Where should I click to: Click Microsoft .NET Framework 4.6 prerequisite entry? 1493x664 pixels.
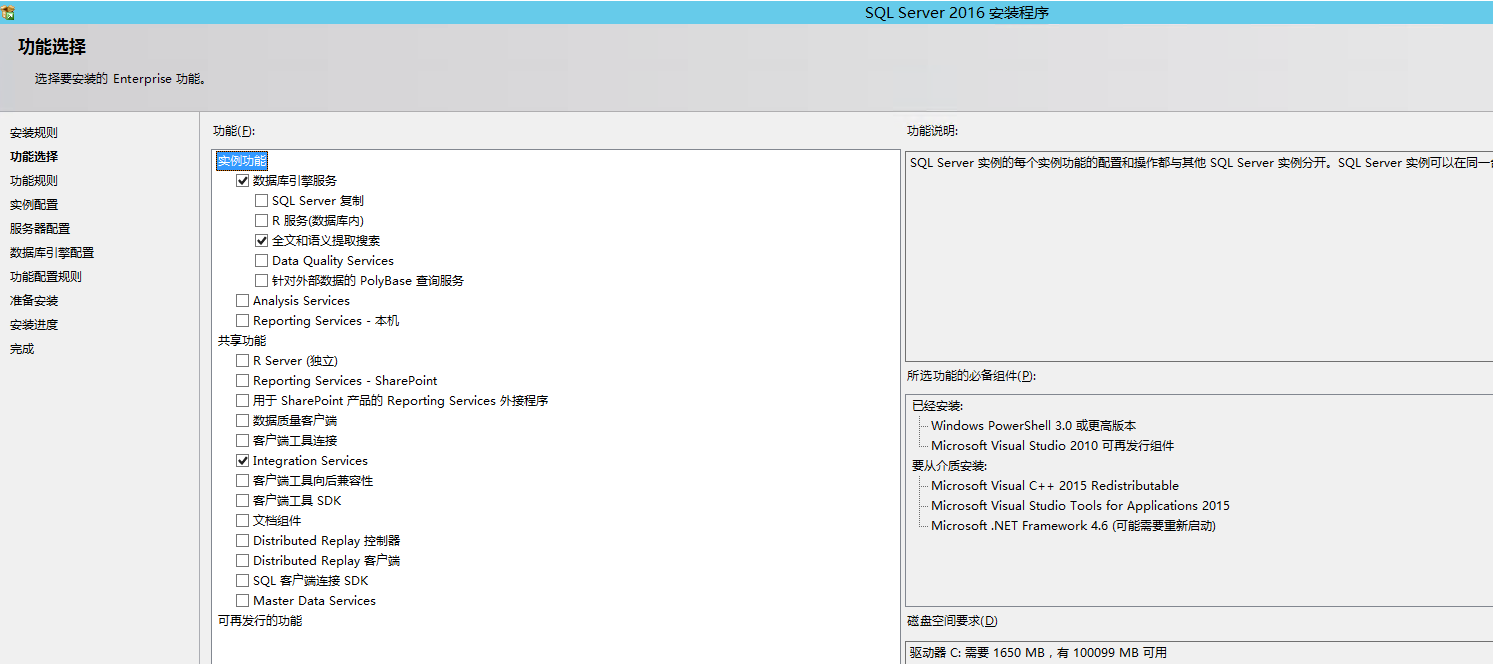click(x=1072, y=526)
